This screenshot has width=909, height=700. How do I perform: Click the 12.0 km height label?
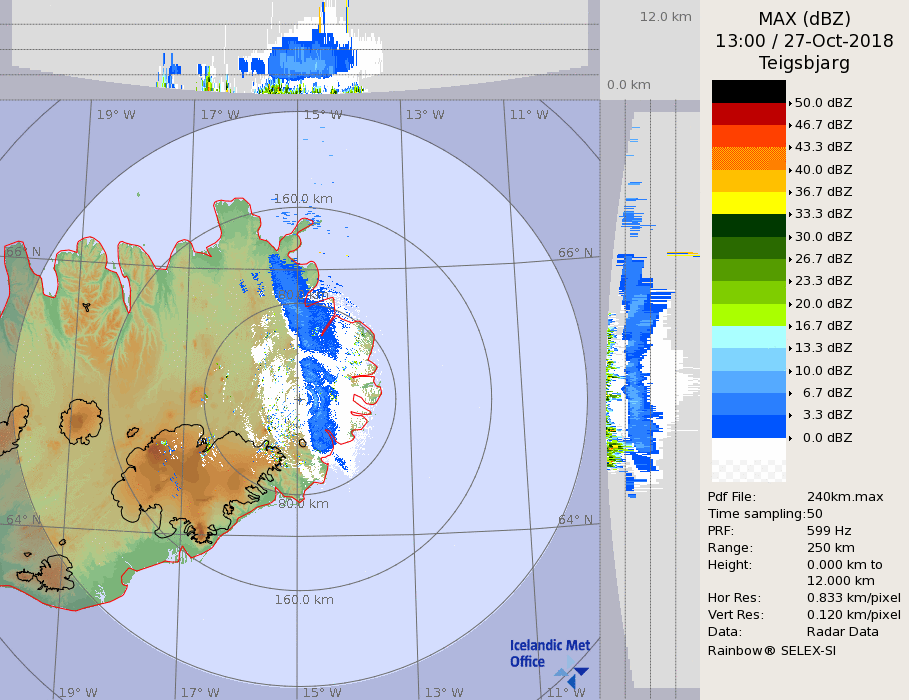coord(666,17)
